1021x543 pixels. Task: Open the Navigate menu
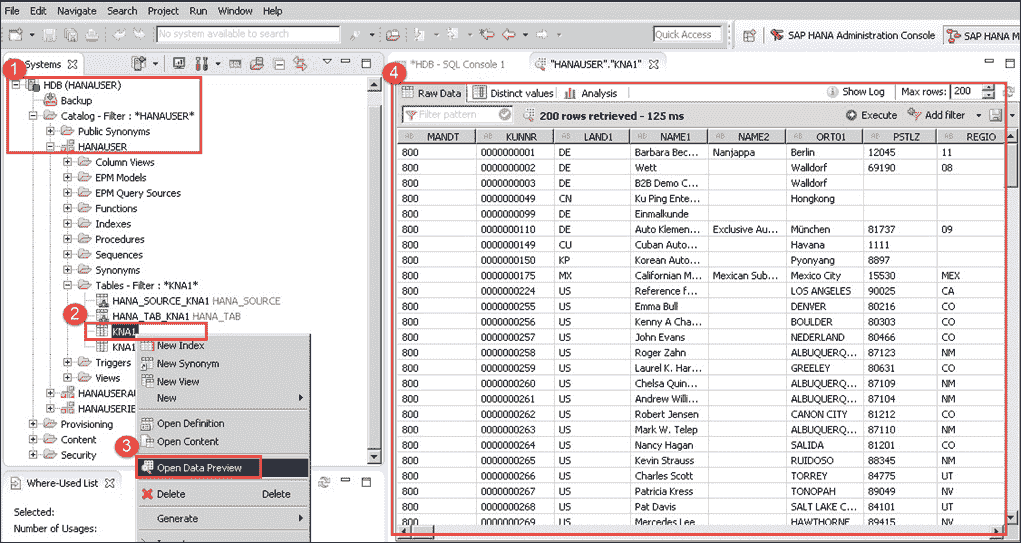[x=77, y=11]
